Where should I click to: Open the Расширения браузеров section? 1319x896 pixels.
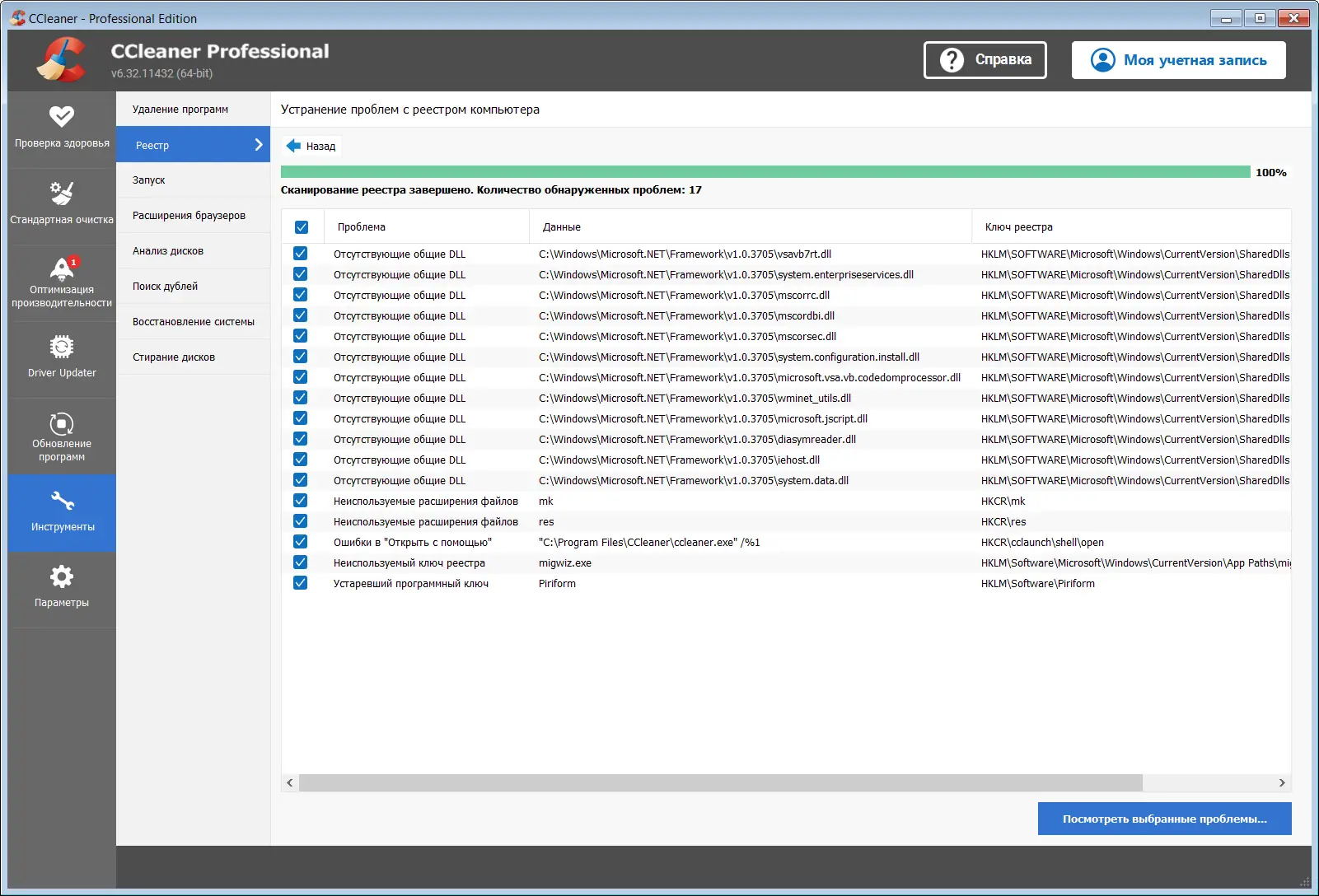(188, 215)
